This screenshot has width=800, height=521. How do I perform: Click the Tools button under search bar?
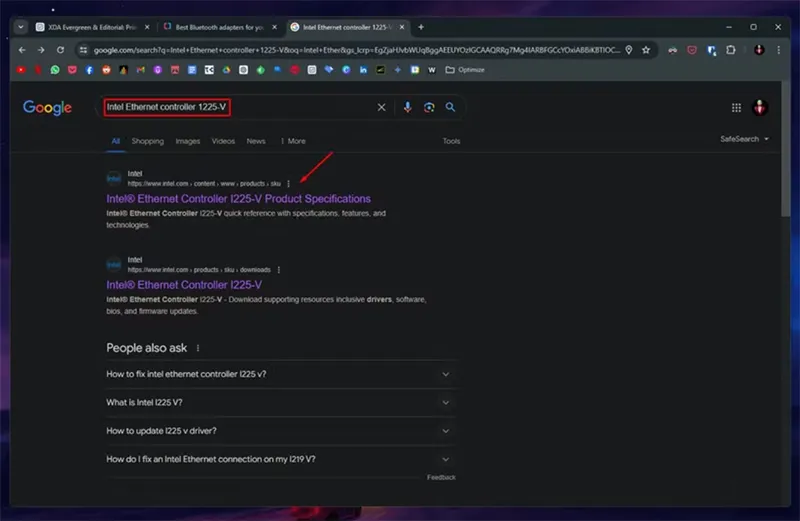point(452,141)
